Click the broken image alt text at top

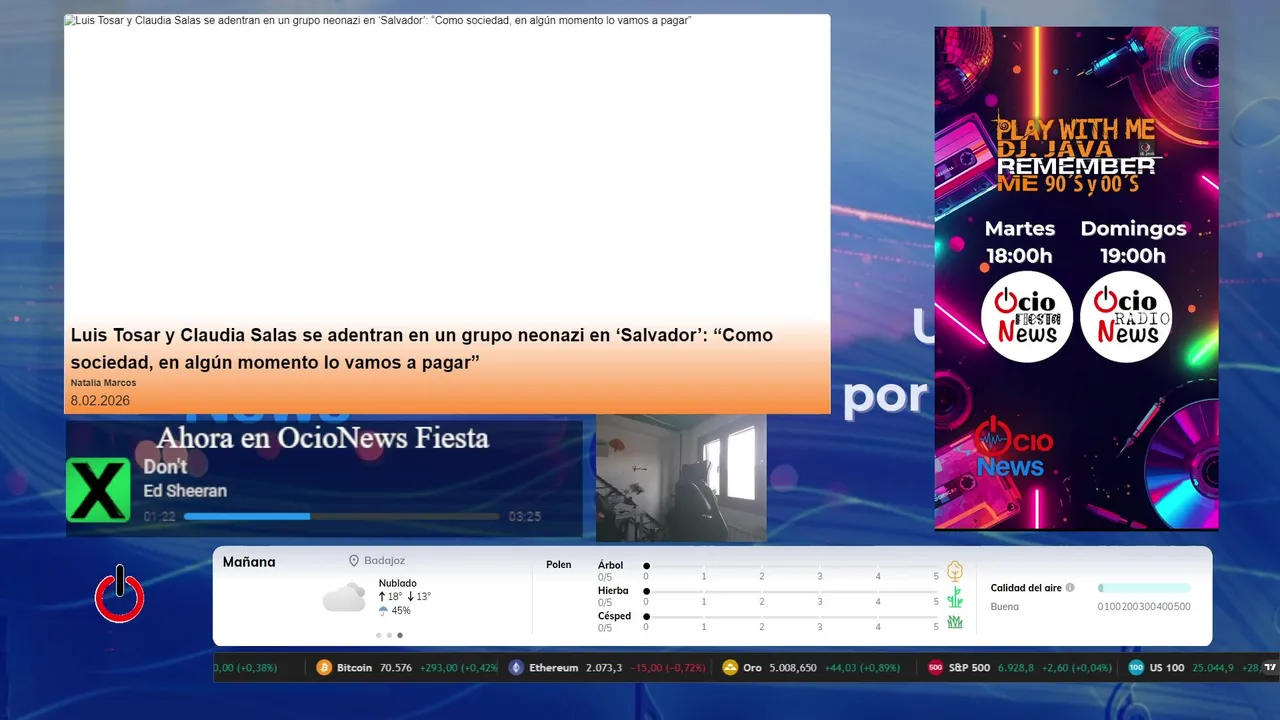[378, 21]
